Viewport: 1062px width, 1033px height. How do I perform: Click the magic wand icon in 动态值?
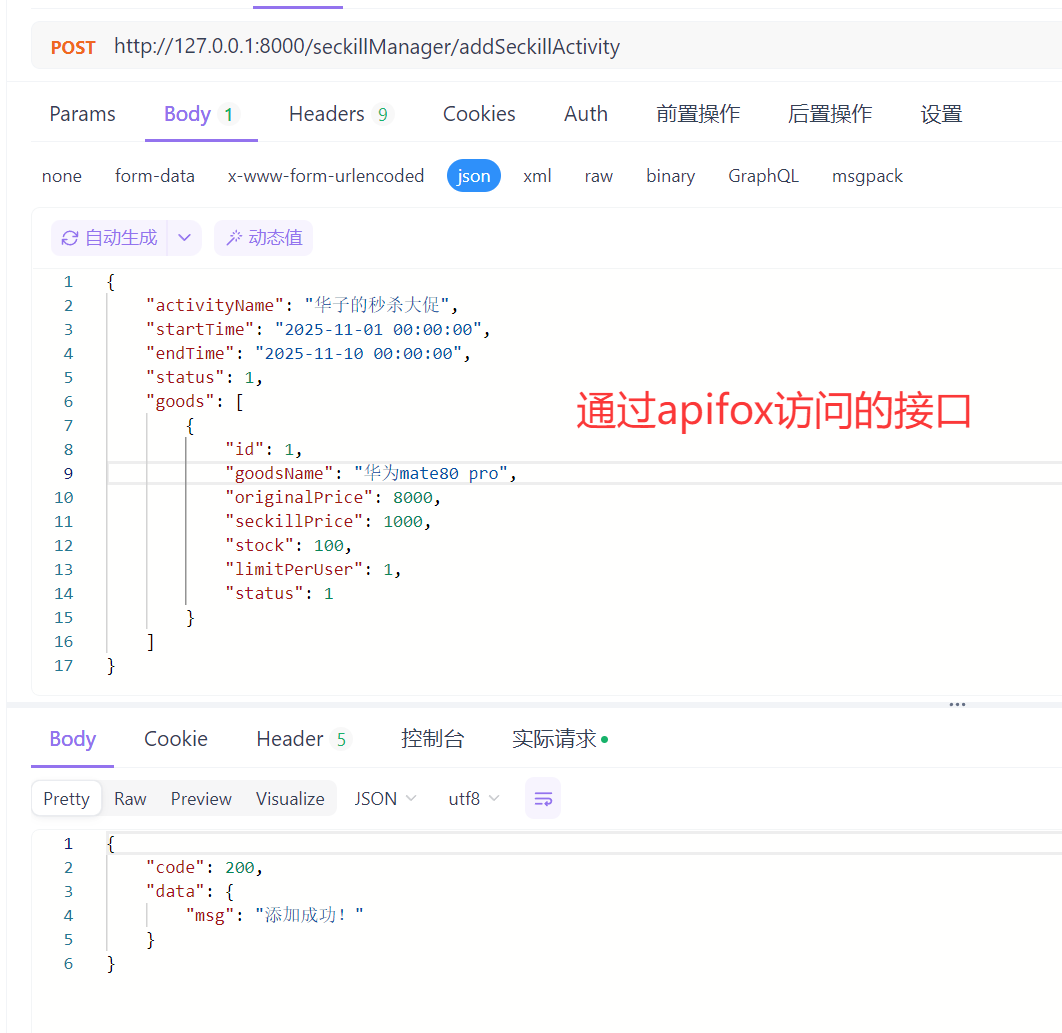[234, 238]
